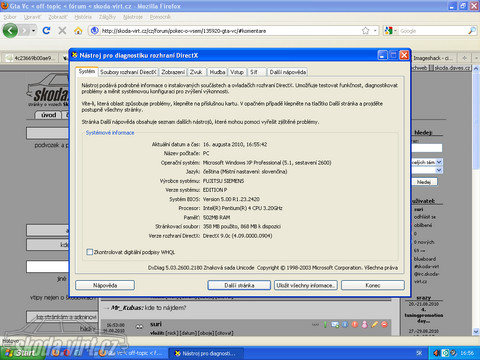Open Firefox's Záložky menu
This screenshot has height=360, width=480.
(107, 17)
